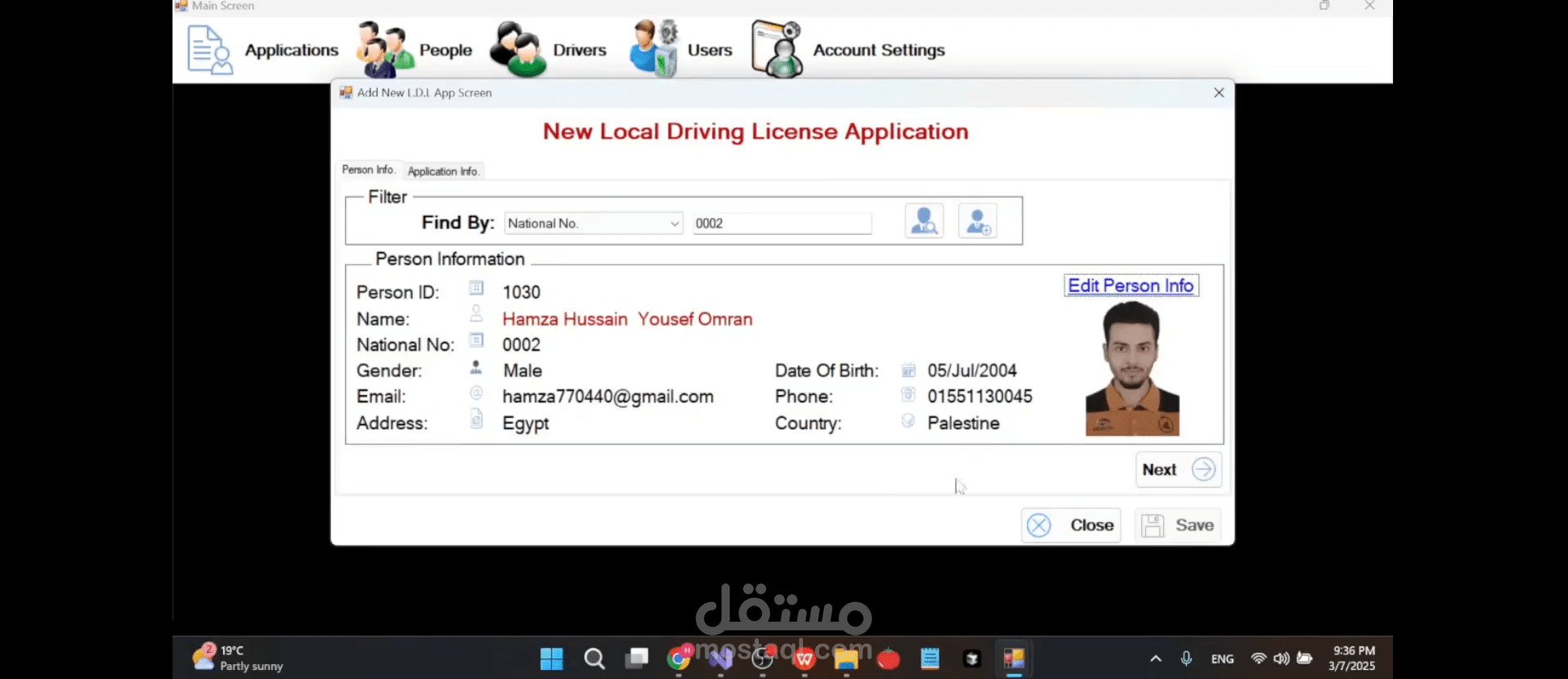Open the Notepad app on the taskbar

coord(930,659)
